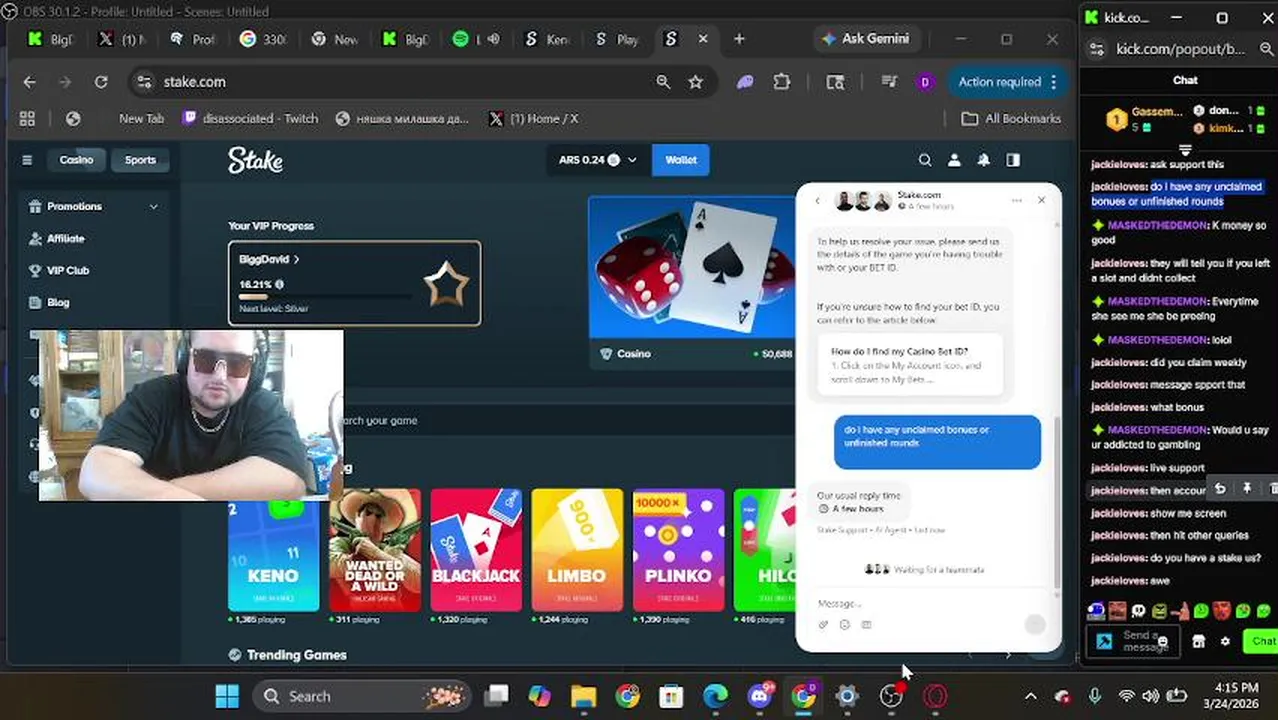The width and height of the screenshot is (1278, 720).
Task: Expand the BiggDavid VIP profile chevron
Action: pos(296,259)
